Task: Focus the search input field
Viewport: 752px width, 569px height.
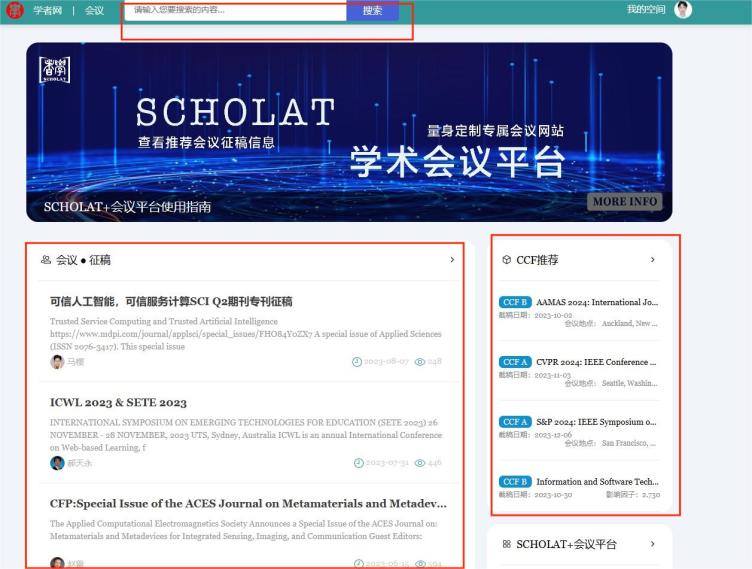Action: [x=237, y=10]
